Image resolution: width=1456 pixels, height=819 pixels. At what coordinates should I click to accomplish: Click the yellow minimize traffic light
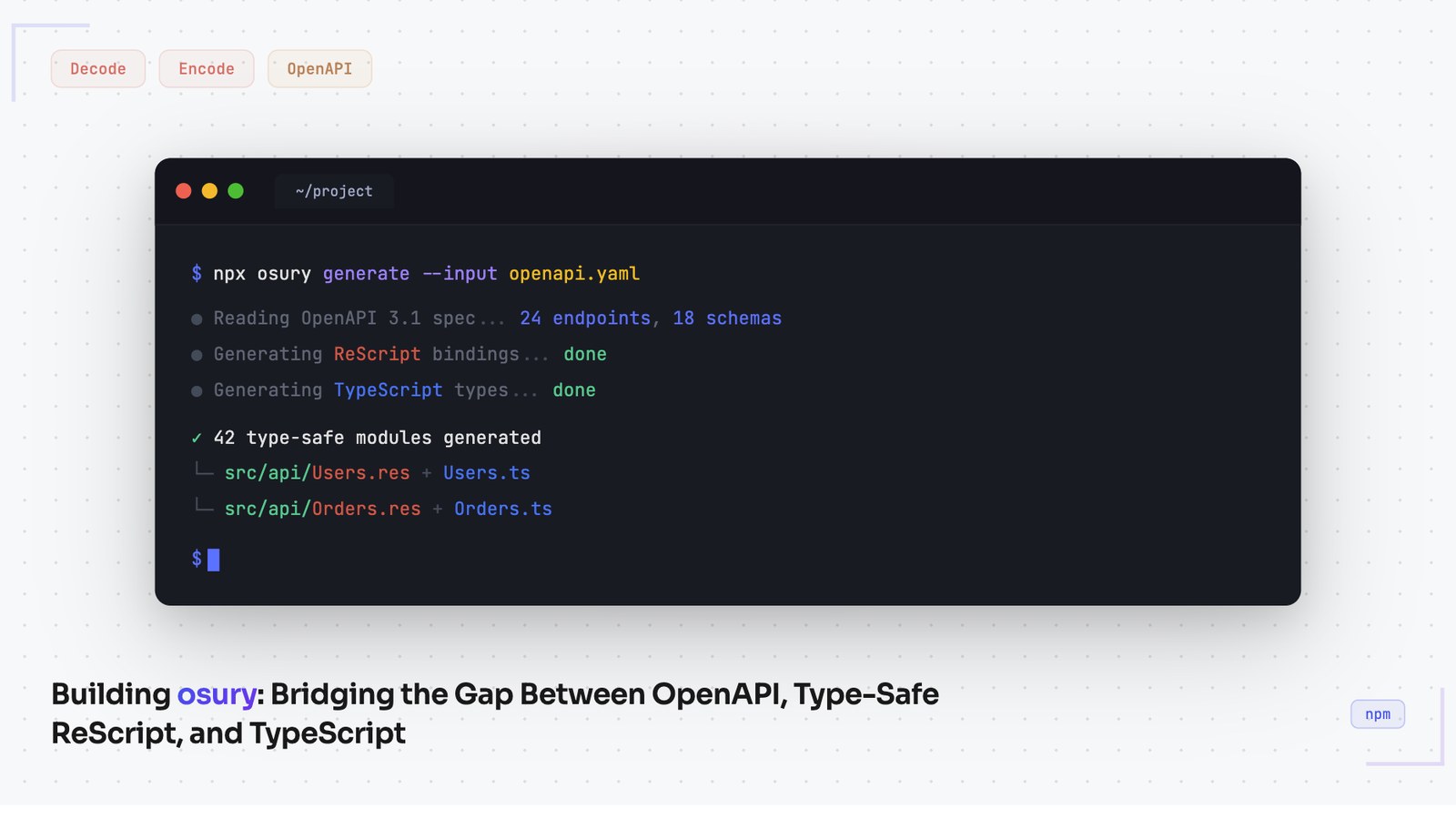209,191
